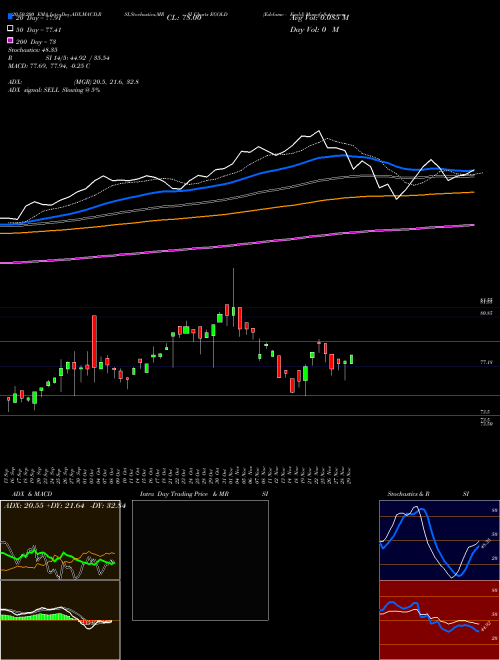
Task: Click the magenta 200 Day moving average line
Action: pyautogui.click(x=237, y=244)
